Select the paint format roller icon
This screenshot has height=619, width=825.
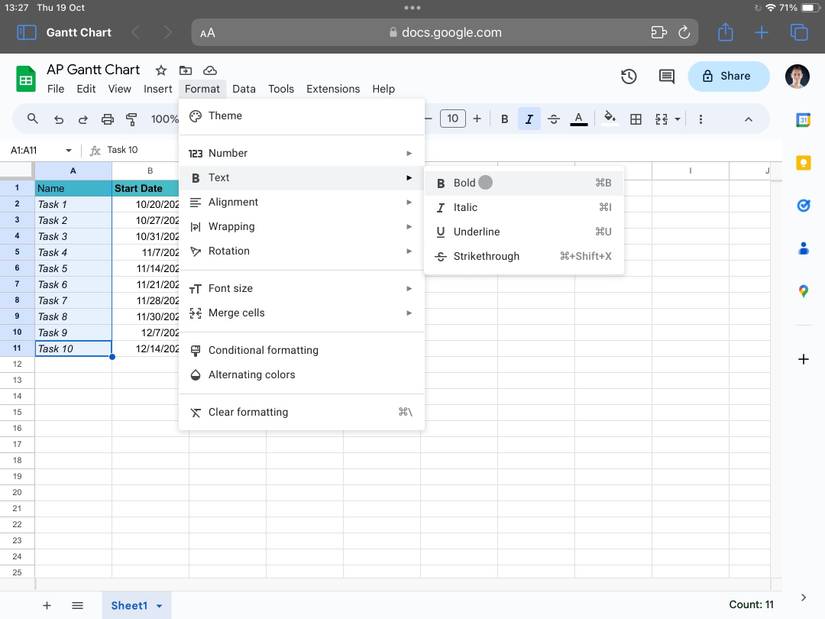click(x=132, y=119)
